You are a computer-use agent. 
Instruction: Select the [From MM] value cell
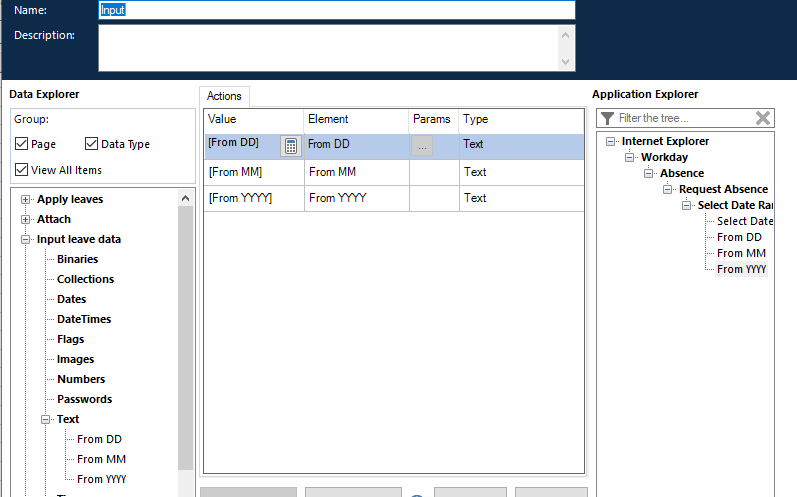(x=254, y=172)
